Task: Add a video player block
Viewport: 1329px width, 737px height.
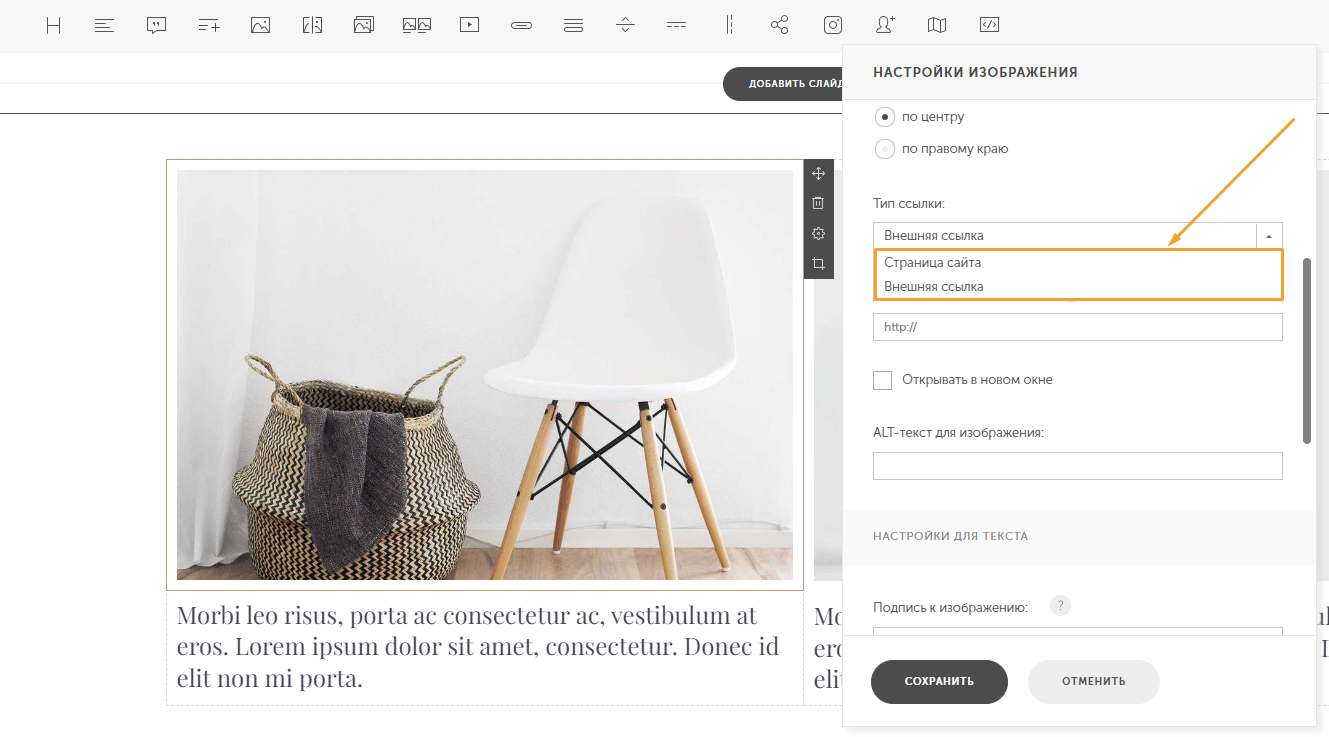Action: 469,26
